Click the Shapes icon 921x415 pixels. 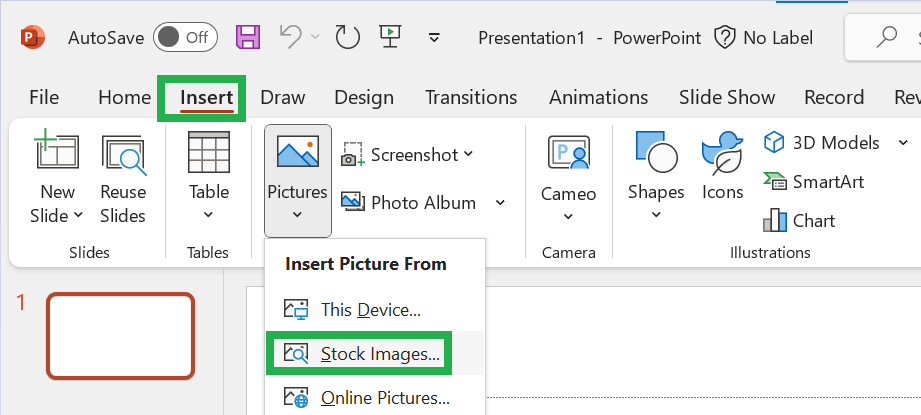point(656,153)
